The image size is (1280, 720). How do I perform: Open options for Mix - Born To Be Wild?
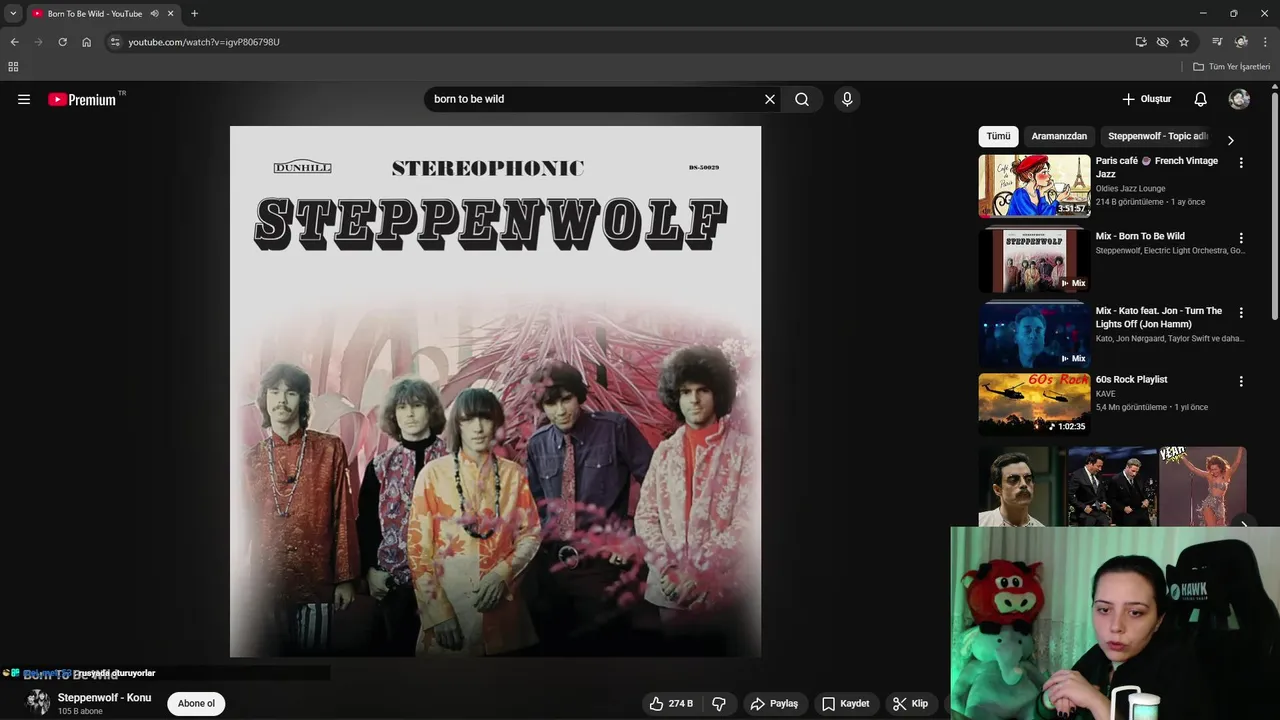[x=1241, y=239]
